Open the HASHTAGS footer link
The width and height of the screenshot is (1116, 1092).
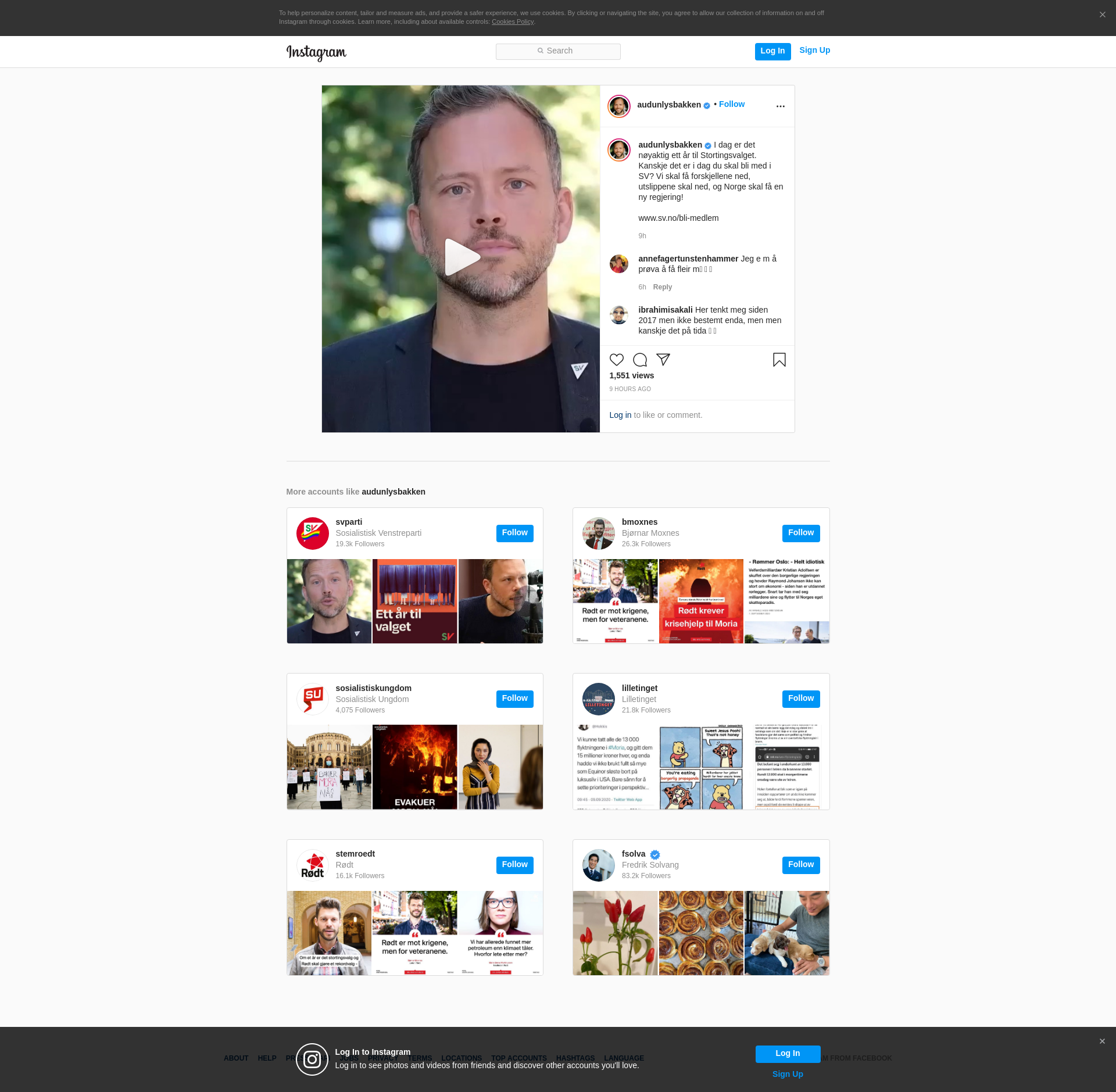click(575, 1058)
